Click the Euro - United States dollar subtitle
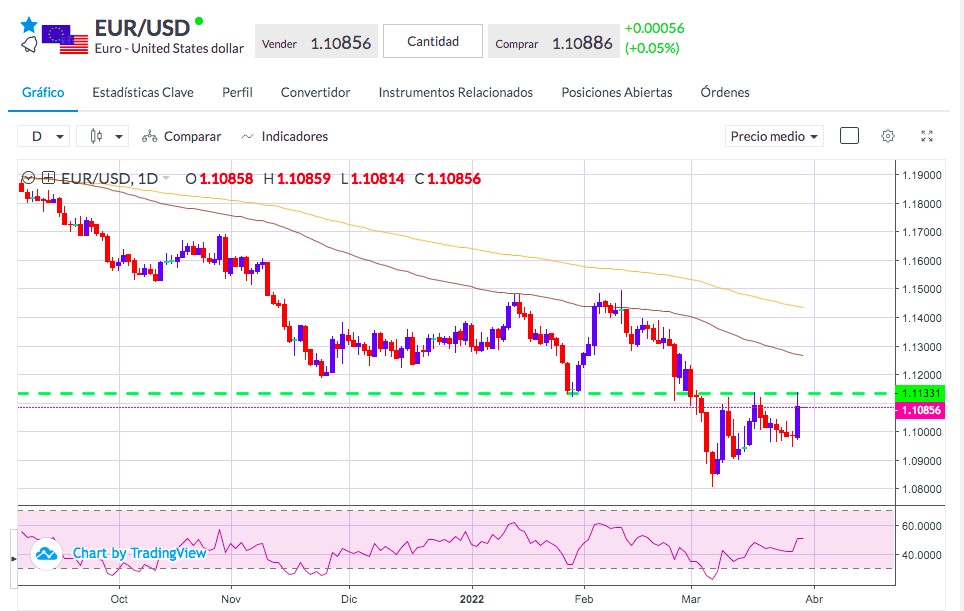This screenshot has height=611, width=964. (x=169, y=49)
